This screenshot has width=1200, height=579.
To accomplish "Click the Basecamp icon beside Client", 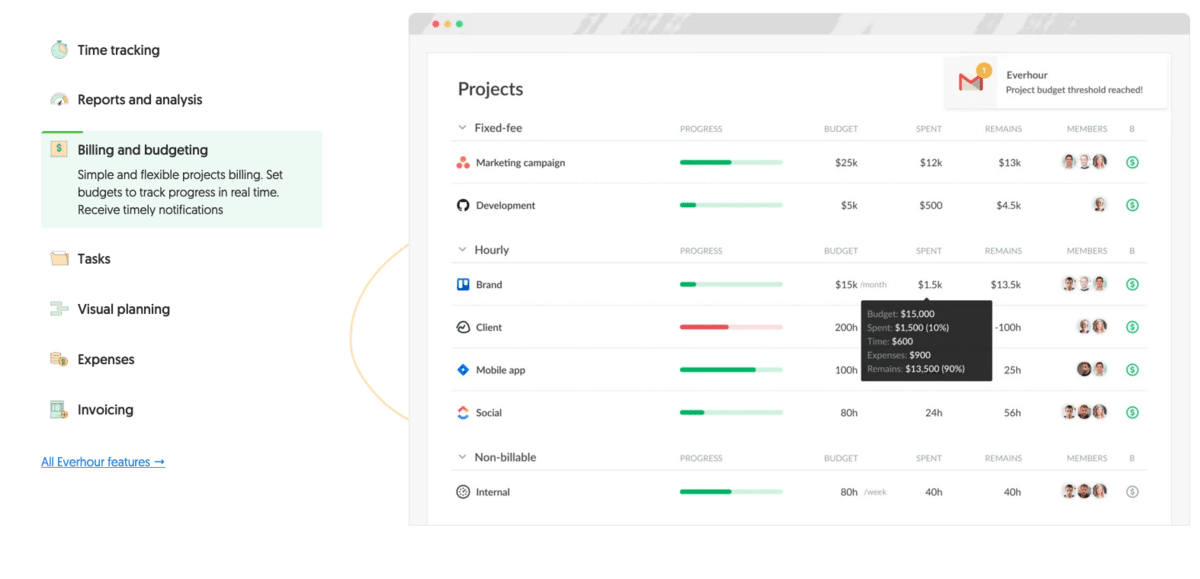I will 463,327.
